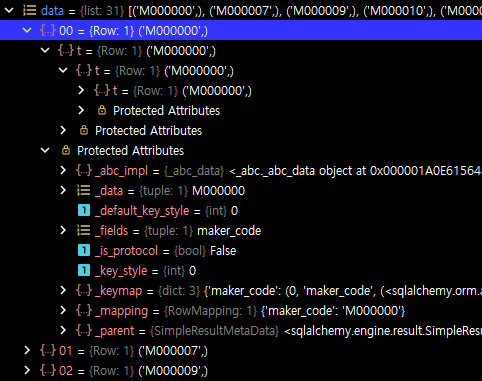Expand the _mapping RowMapping node
The width and height of the screenshot is (482, 381).
click(x=63, y=310)
